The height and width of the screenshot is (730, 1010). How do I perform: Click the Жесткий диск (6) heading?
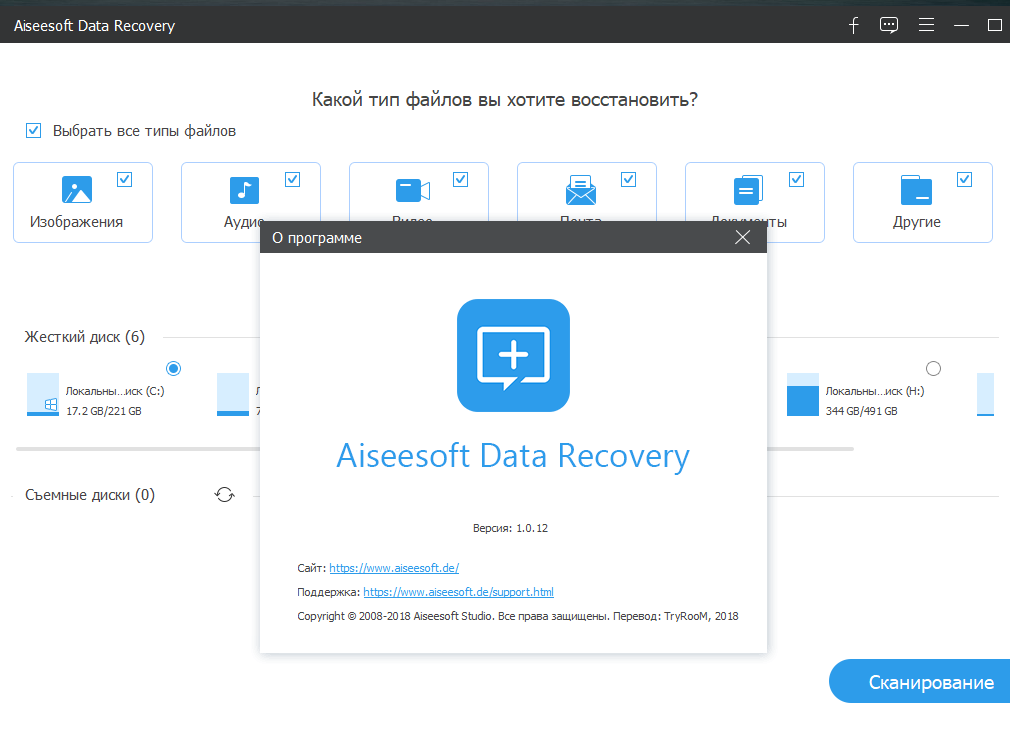[84, 337]
